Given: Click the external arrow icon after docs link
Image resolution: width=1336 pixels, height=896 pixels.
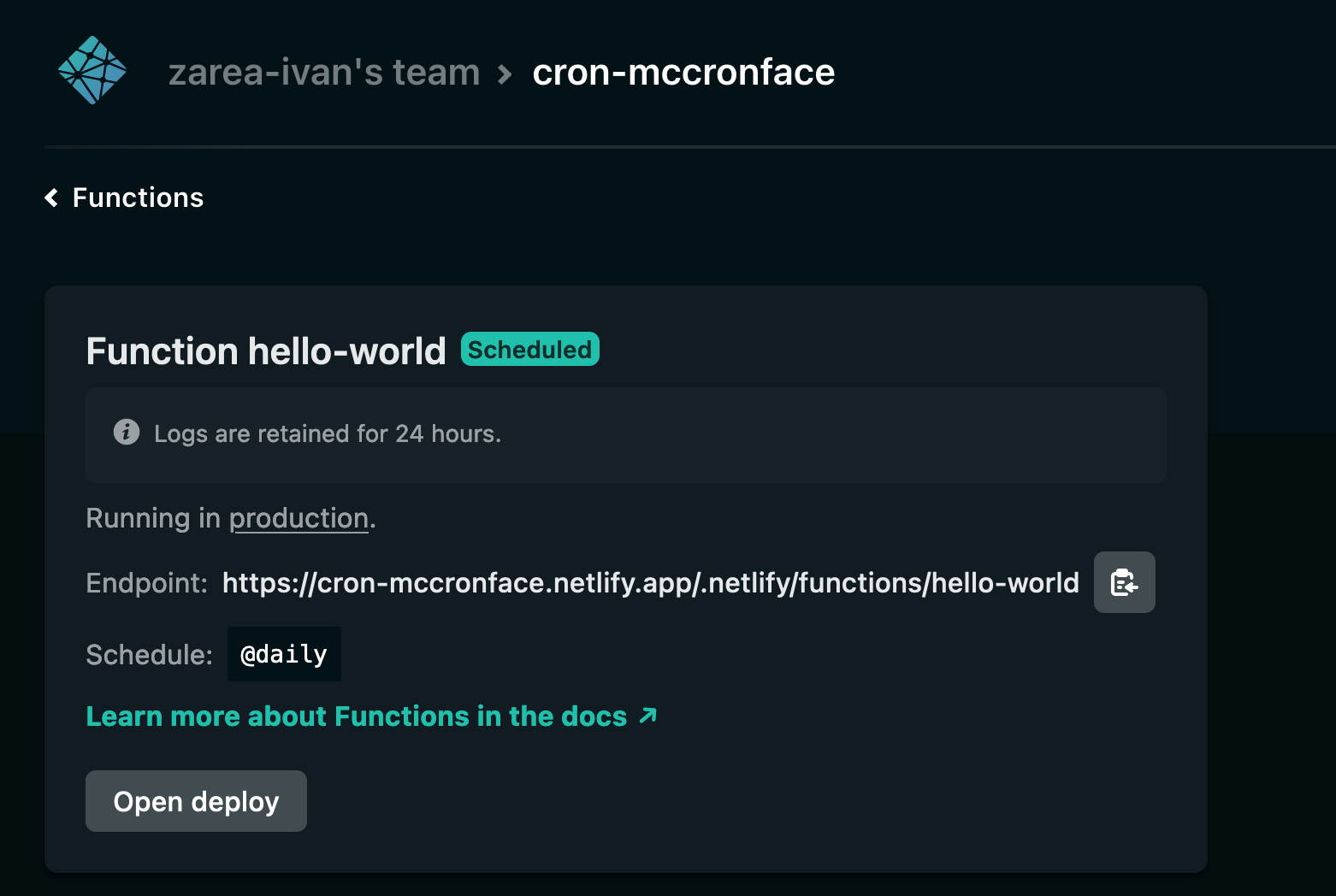Looking at the screenshot, I should point(648,716).
